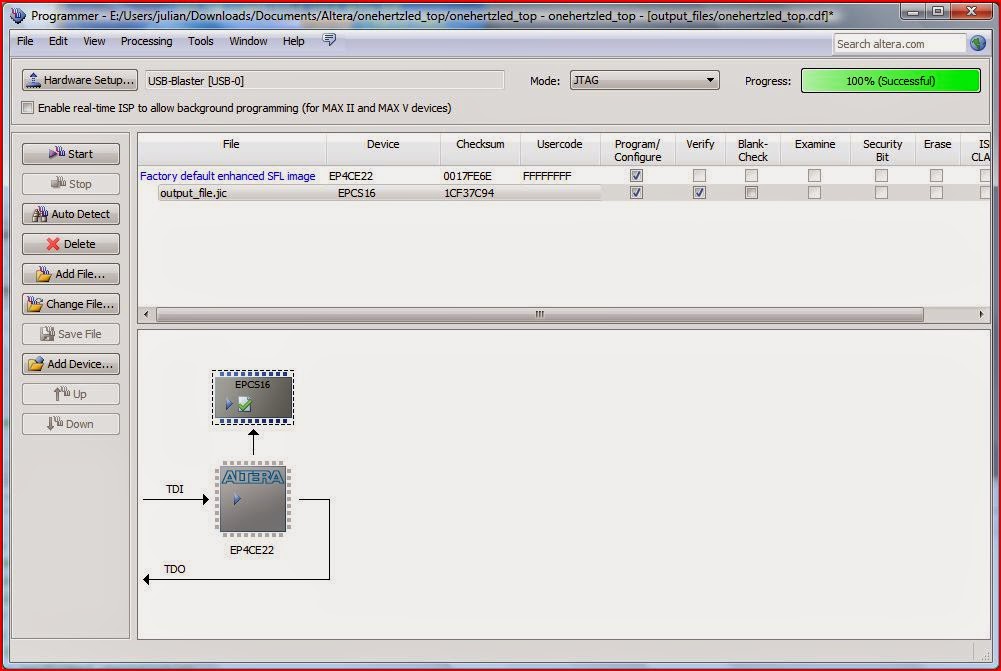Viewport: 1001px width, 671px height.
Task: Click the USB-Blaster [USB-0] hardware field
Action: coord(325,81)
